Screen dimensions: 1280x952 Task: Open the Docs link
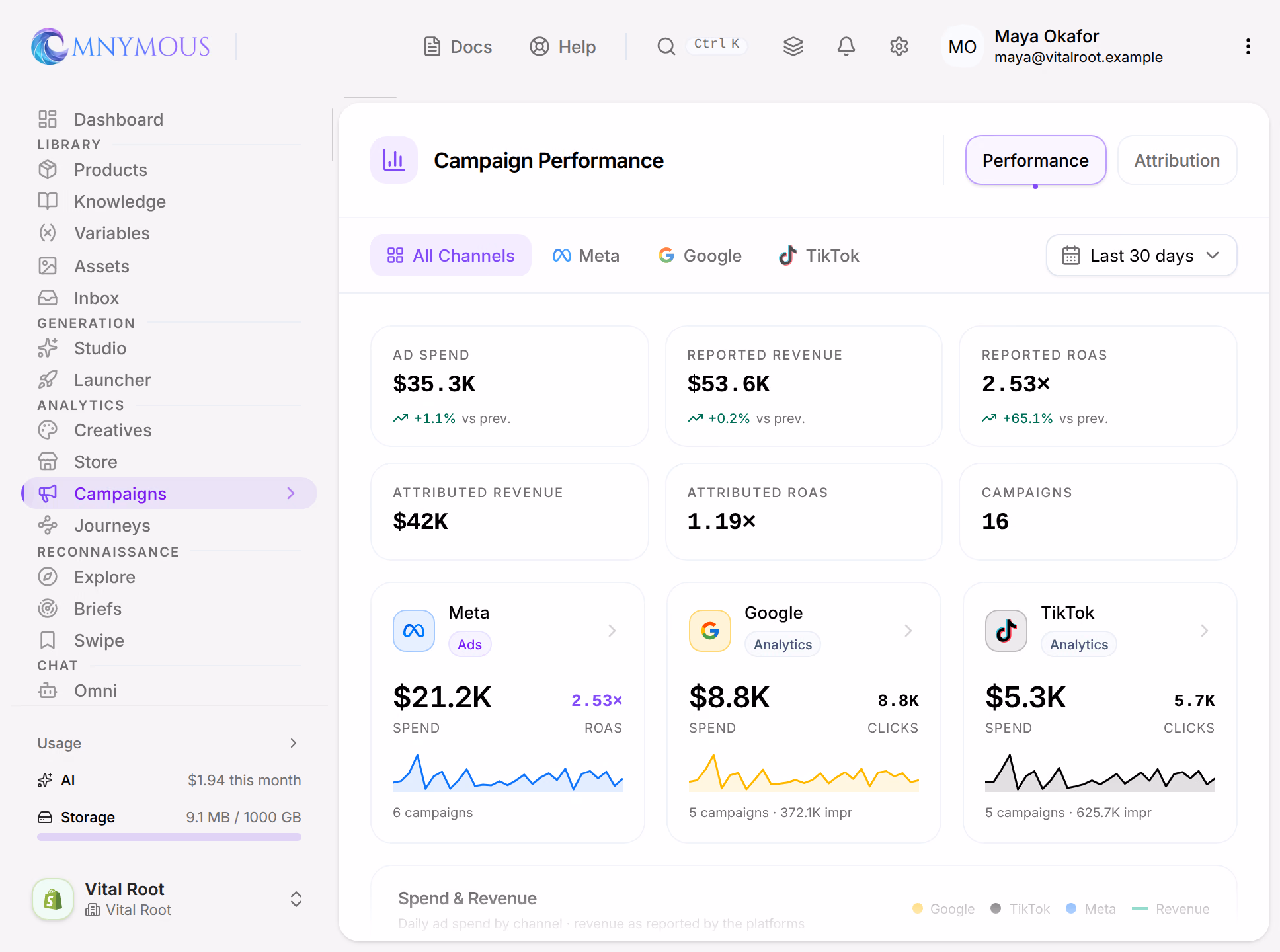coord(458,46)
